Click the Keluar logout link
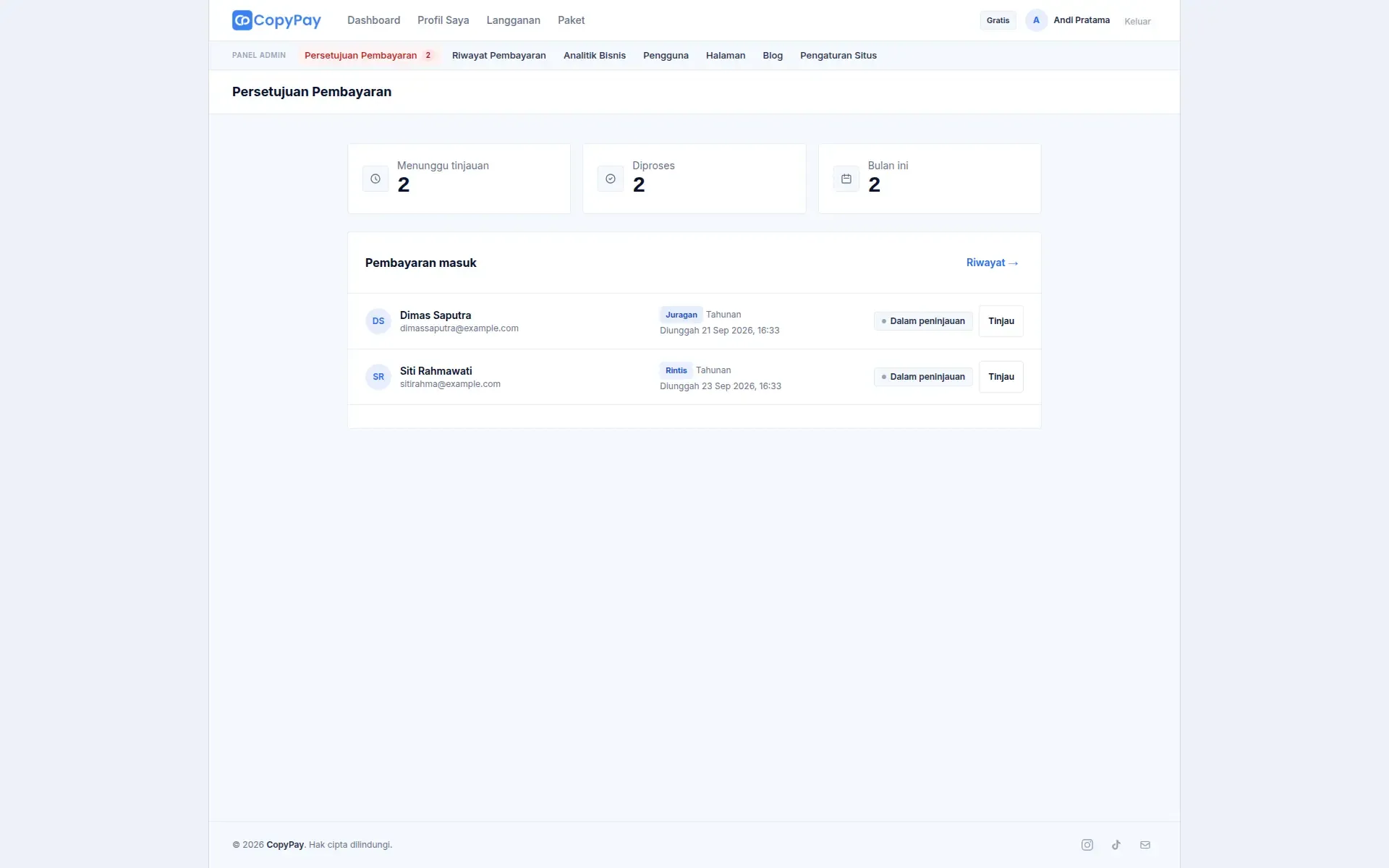 (1137, 21)
